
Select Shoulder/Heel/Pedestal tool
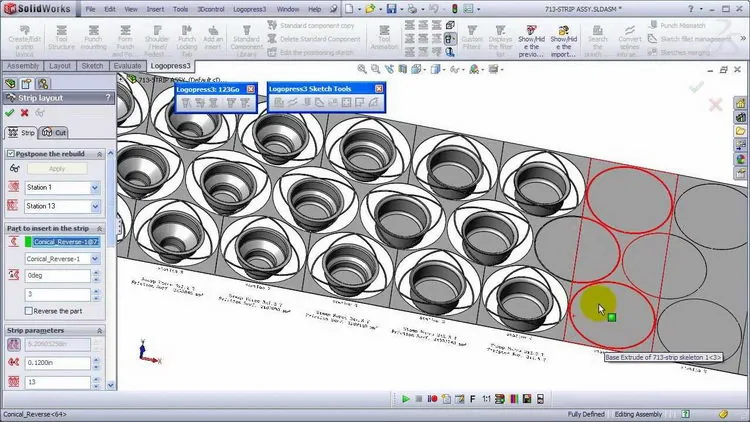click(x=157, y=40)
